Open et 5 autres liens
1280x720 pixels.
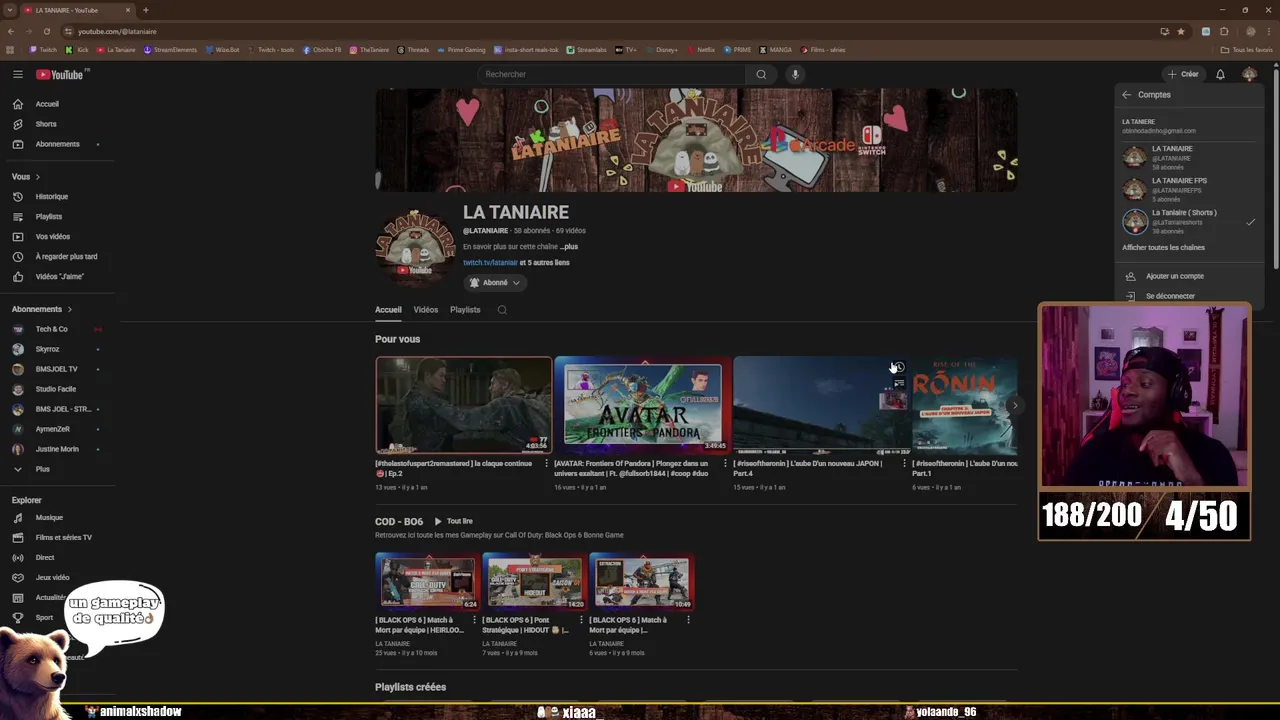point(545,263)
